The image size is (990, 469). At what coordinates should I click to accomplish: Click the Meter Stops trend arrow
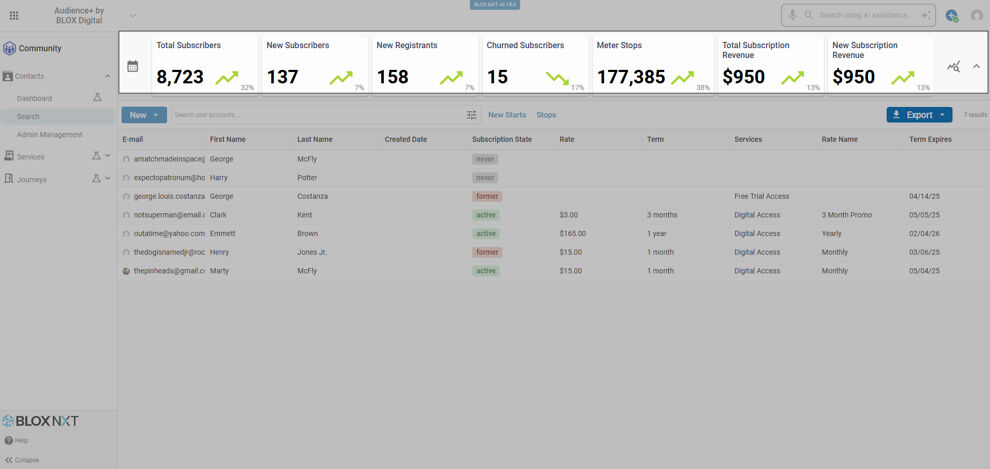pos(683,78)
